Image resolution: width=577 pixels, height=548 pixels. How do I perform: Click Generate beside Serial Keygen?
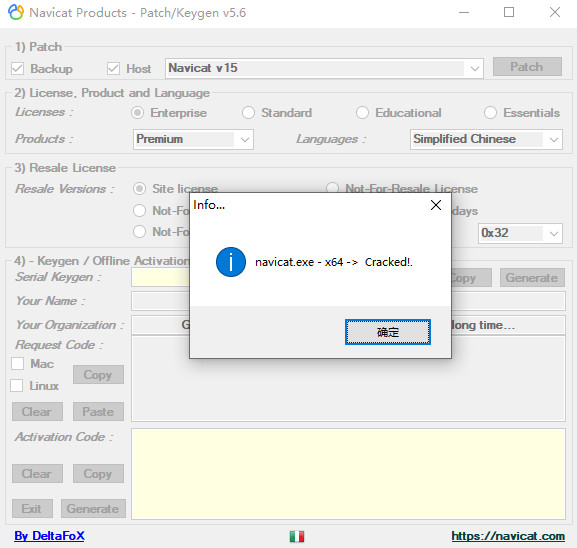(x=532, y=278)
